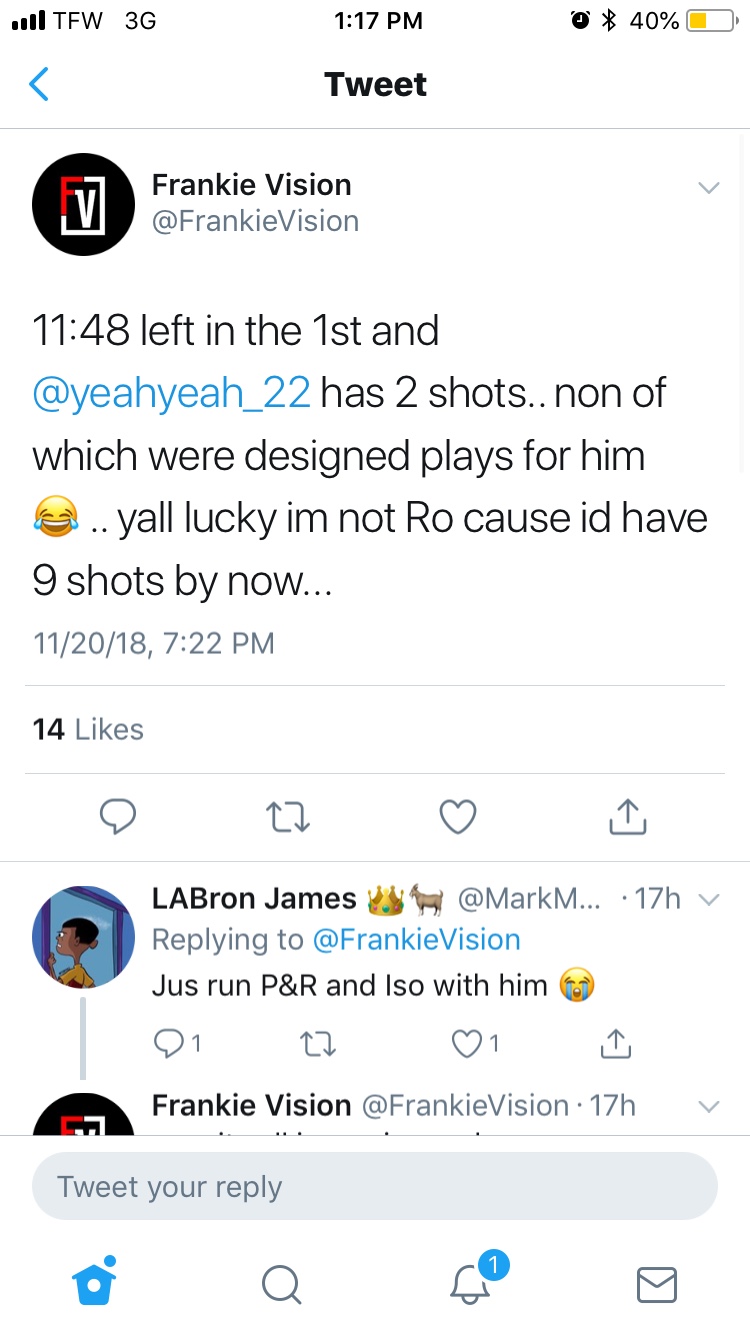Viewport: 750px width, 1334px height.
Task: Open Notifications bell with 1 badge
Action: [470, 1282]
